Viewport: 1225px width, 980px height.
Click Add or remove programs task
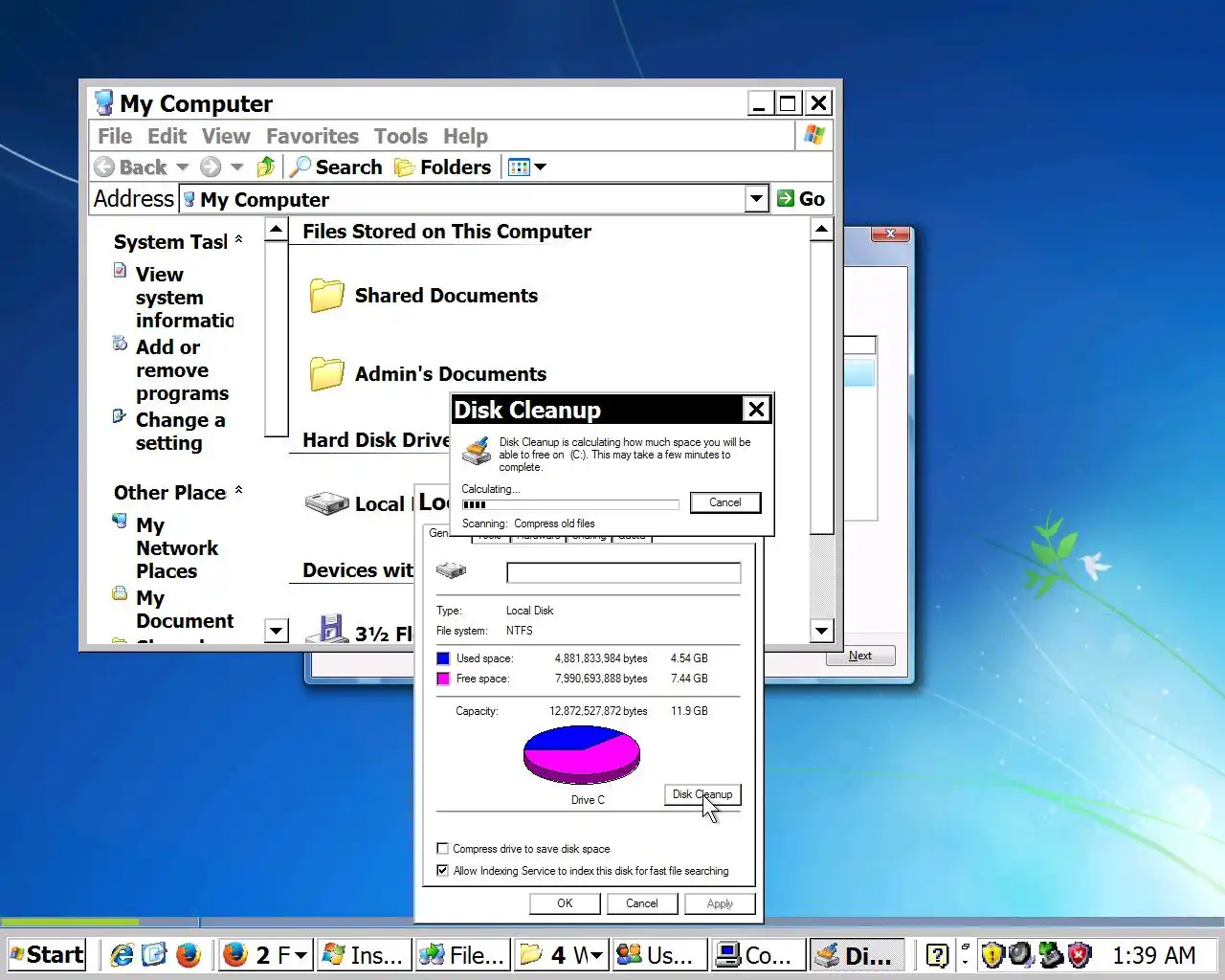[x=182, y=370]
